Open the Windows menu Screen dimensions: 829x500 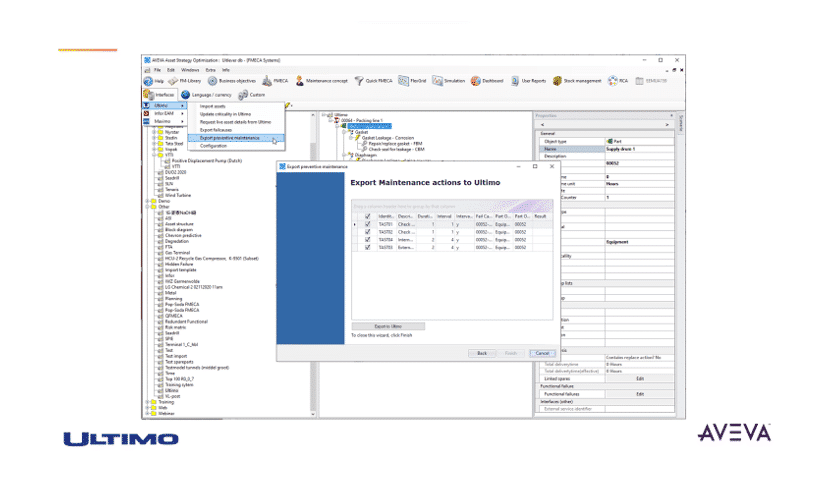[x=190, y=70]
